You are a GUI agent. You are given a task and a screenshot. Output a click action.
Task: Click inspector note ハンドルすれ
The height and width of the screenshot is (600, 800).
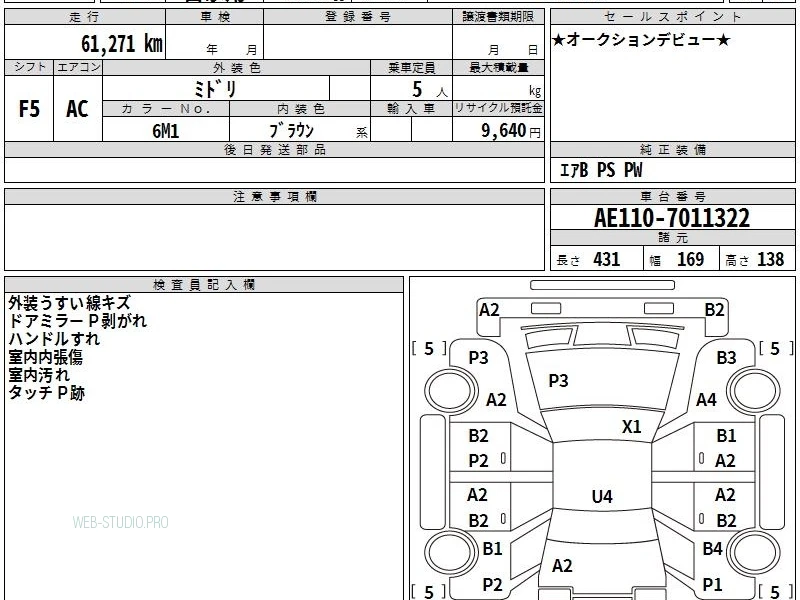click(x=54, y=339)
